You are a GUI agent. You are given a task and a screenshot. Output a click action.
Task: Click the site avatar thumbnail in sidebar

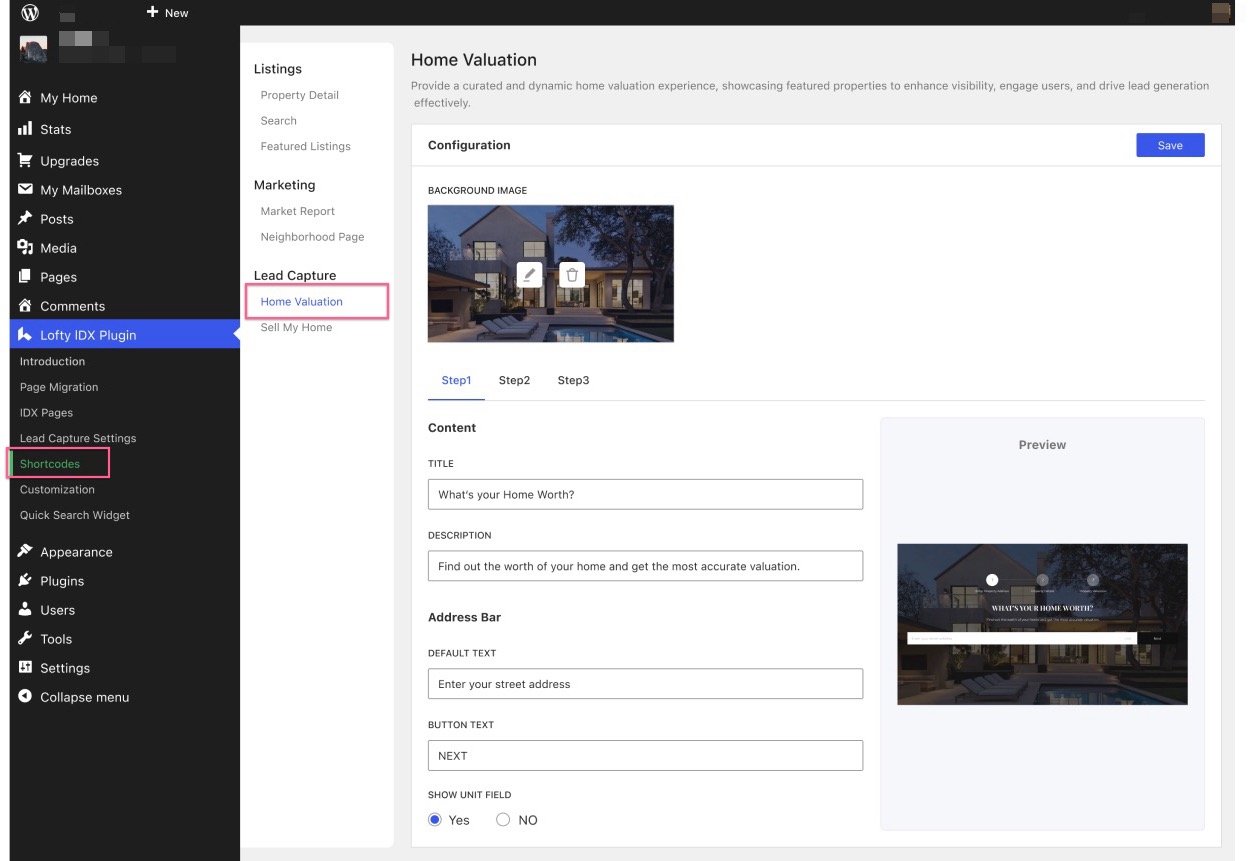tap(33, 50)
